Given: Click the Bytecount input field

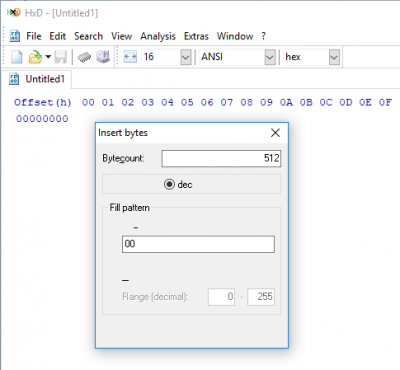Looking at the screenshot, I should 221,158.
